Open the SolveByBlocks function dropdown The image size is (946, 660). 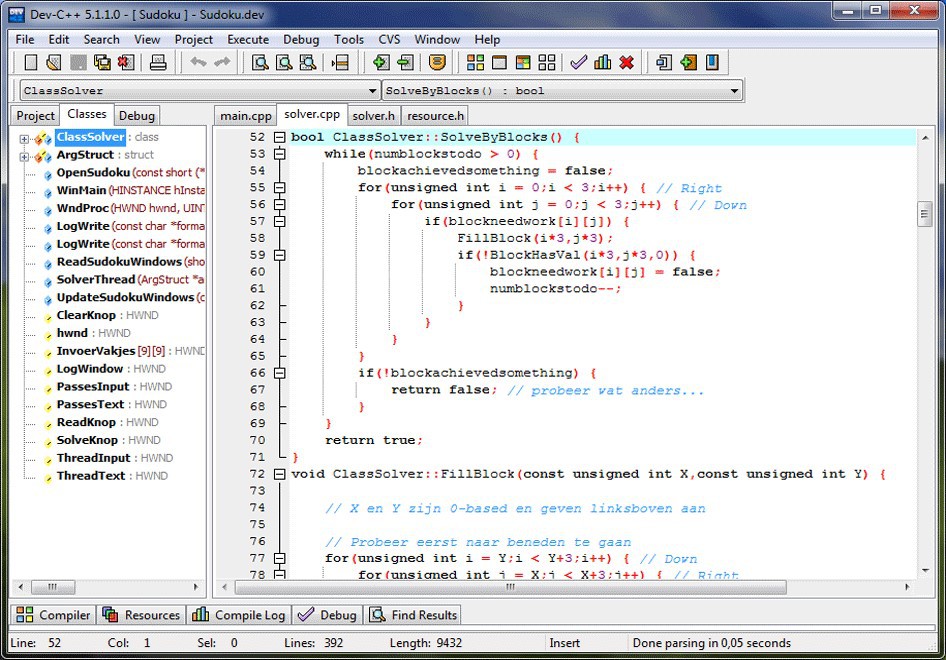pos(735,91)
